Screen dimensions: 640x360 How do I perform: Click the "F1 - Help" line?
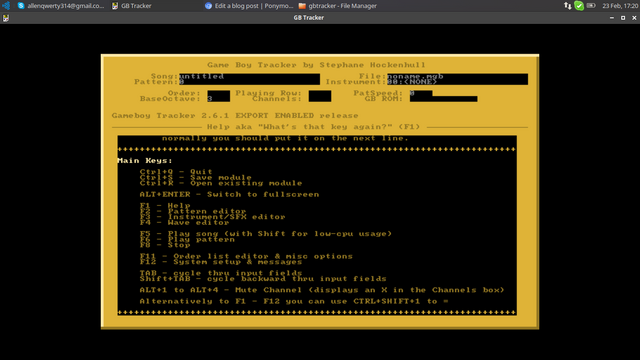165,205
